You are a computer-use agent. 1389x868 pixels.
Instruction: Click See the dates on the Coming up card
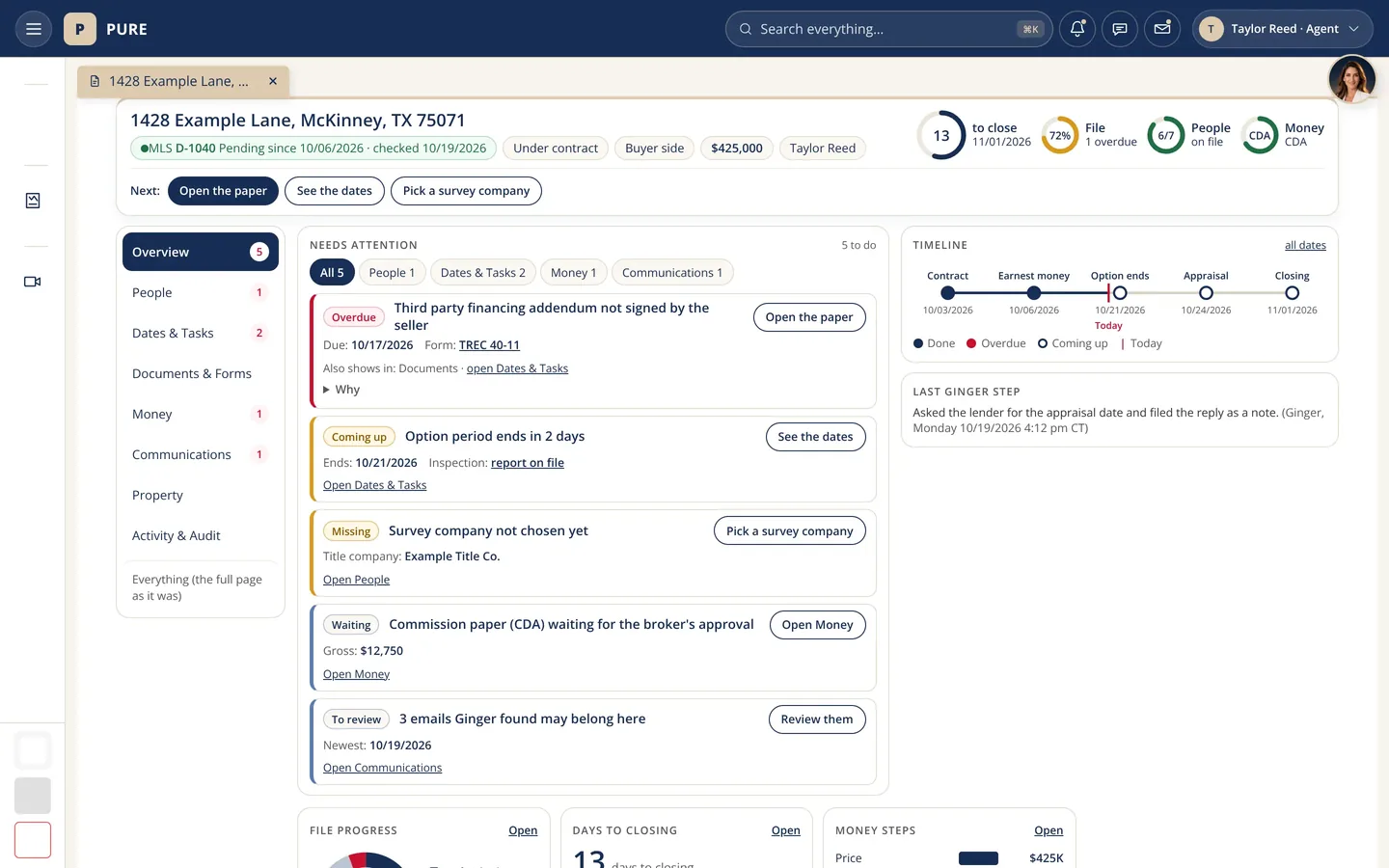[815, 437]
